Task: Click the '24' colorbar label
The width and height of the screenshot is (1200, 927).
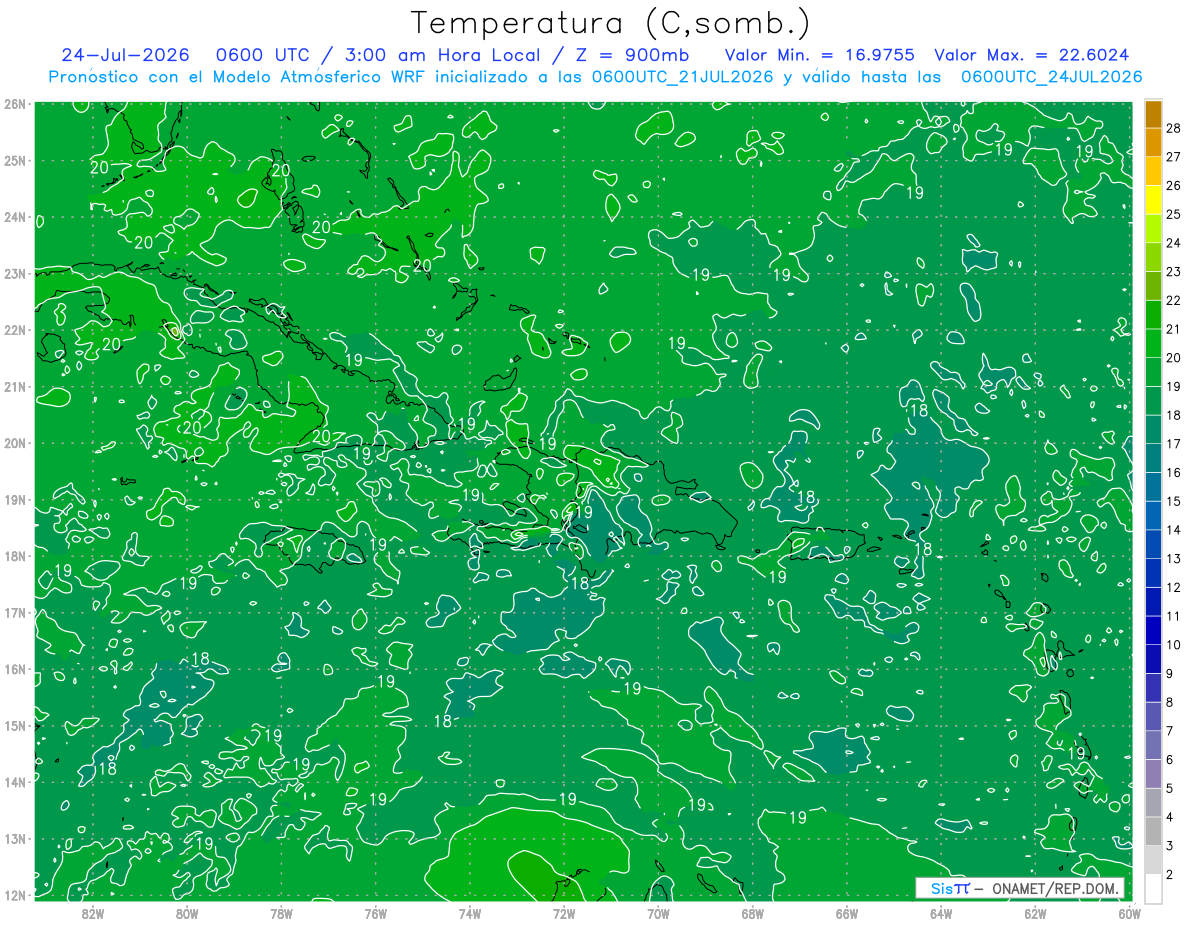Action: coord(1174,243)
